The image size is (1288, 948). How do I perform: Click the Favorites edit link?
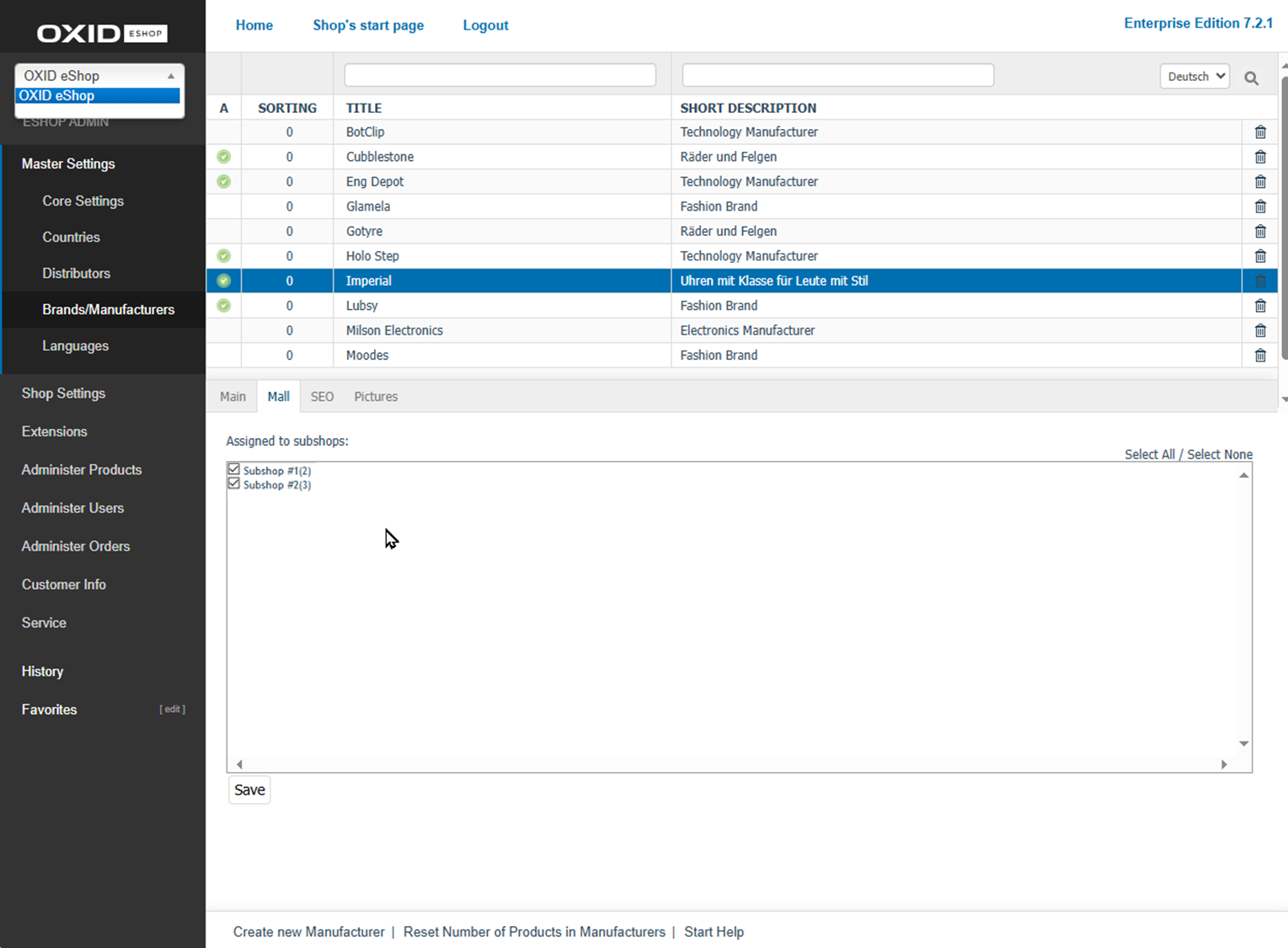point(173,710)
